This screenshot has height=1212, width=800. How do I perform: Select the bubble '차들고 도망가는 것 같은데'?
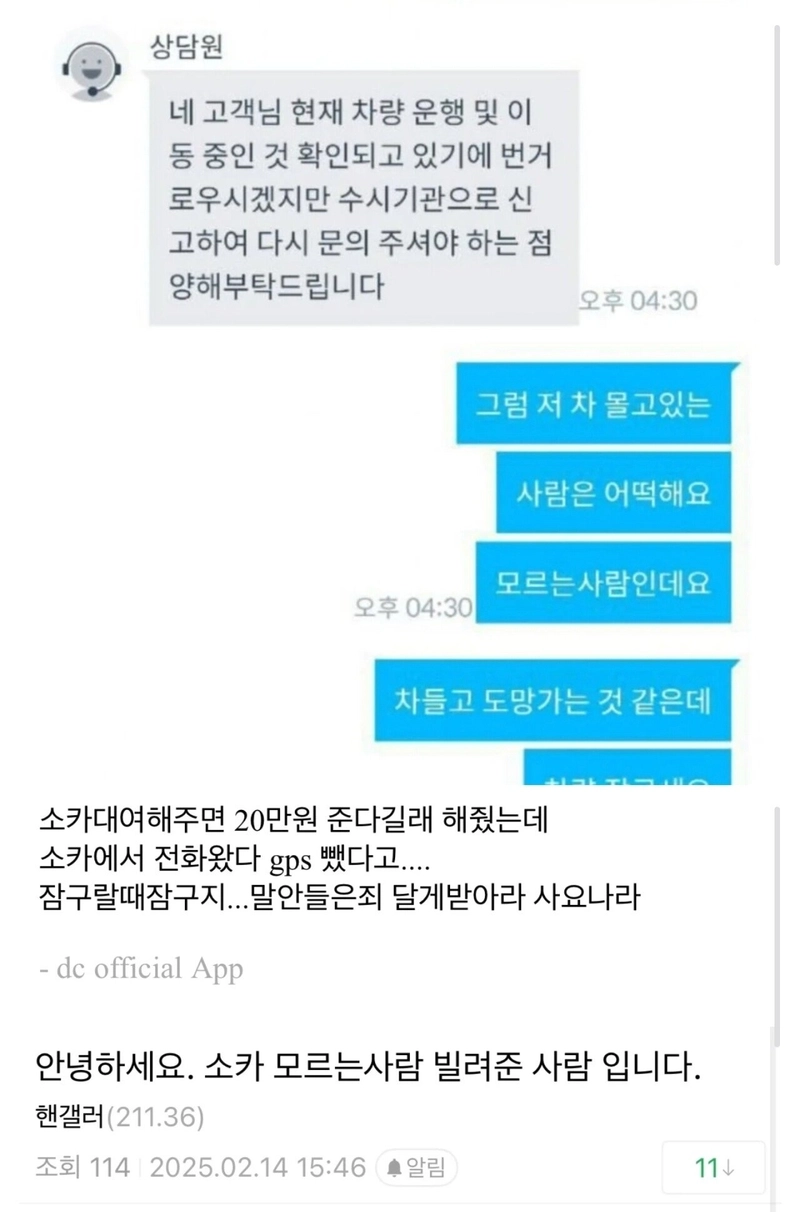coord(557,700)
